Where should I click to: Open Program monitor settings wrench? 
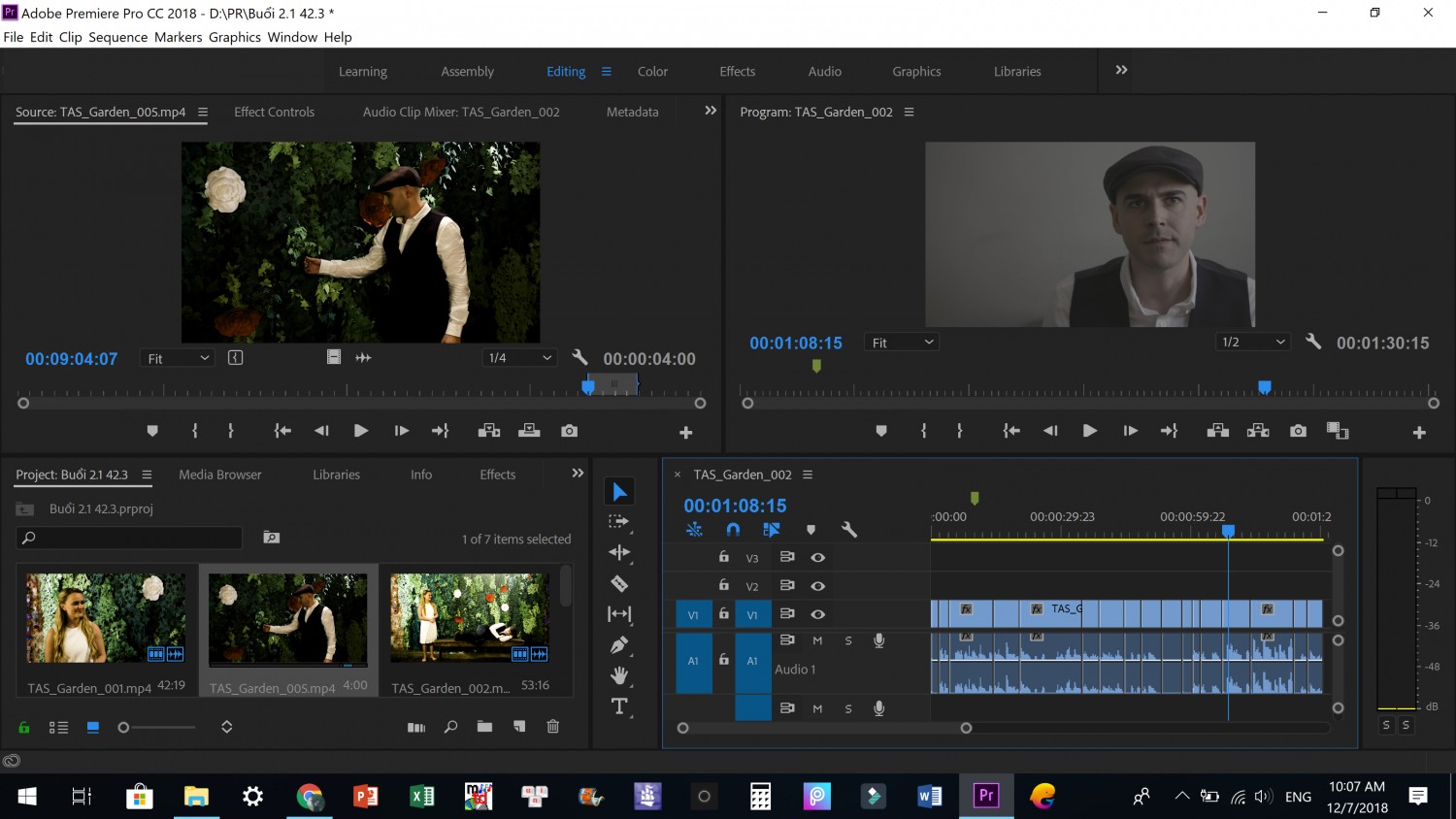point(1313,342)
